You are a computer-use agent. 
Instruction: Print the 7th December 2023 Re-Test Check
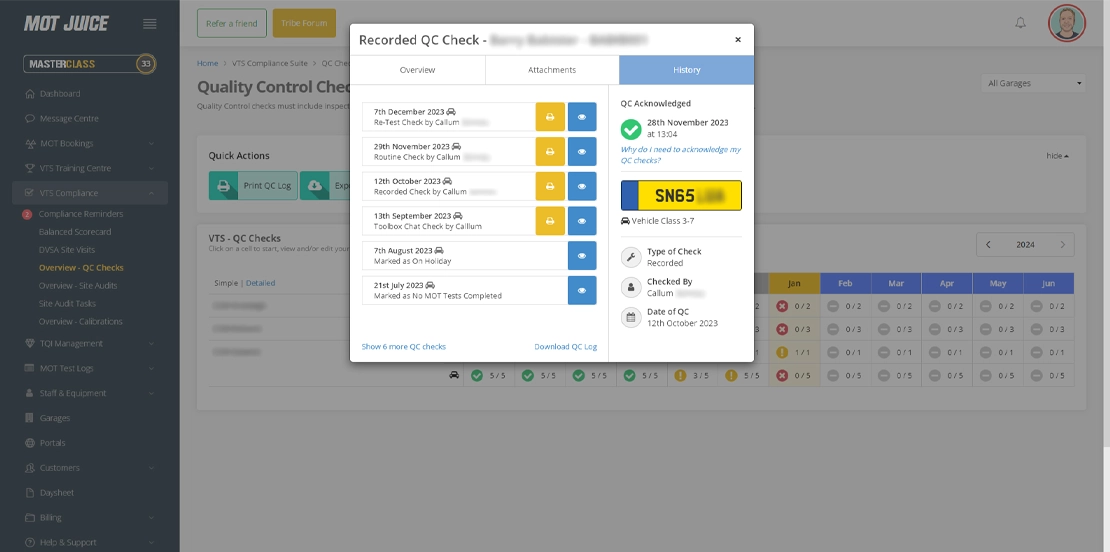pos(550,117)
